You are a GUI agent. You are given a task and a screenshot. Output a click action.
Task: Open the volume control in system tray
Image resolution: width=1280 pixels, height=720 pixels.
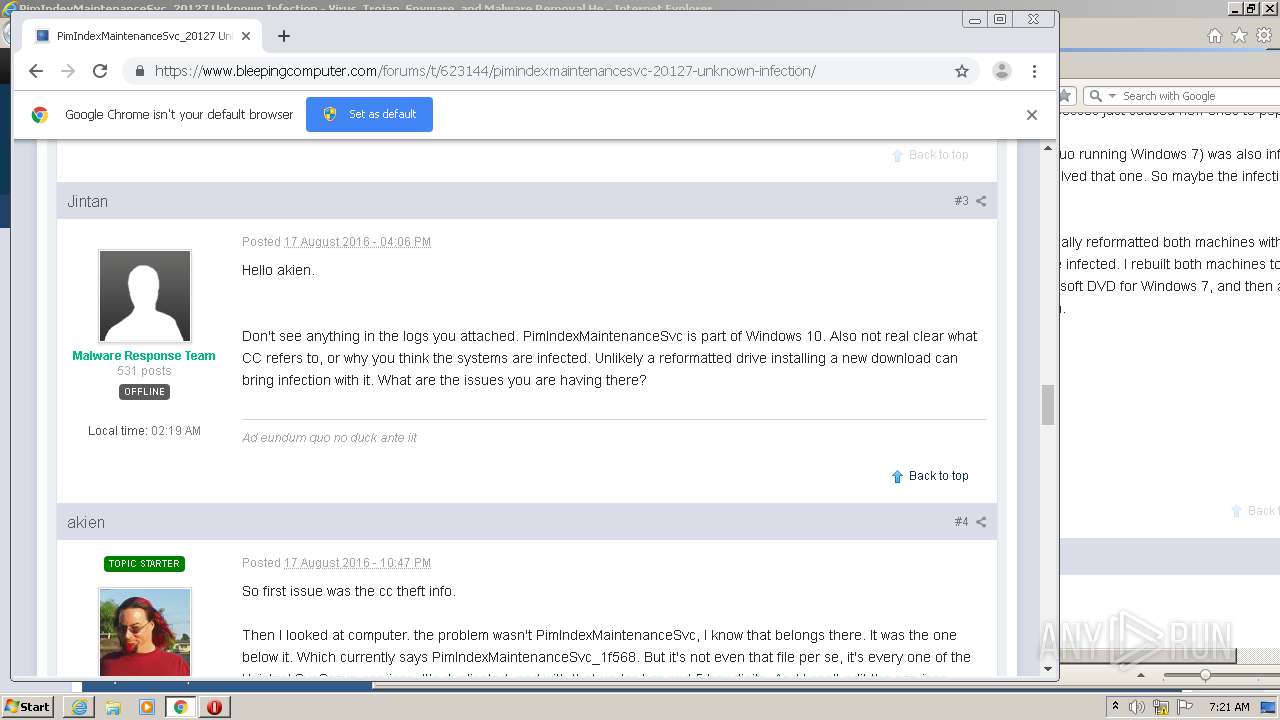1137,707
